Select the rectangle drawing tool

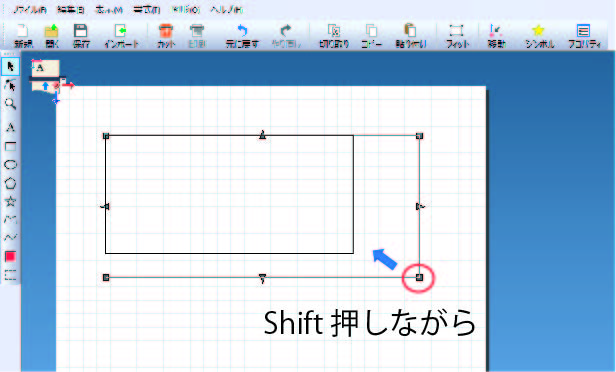point(10,147)
